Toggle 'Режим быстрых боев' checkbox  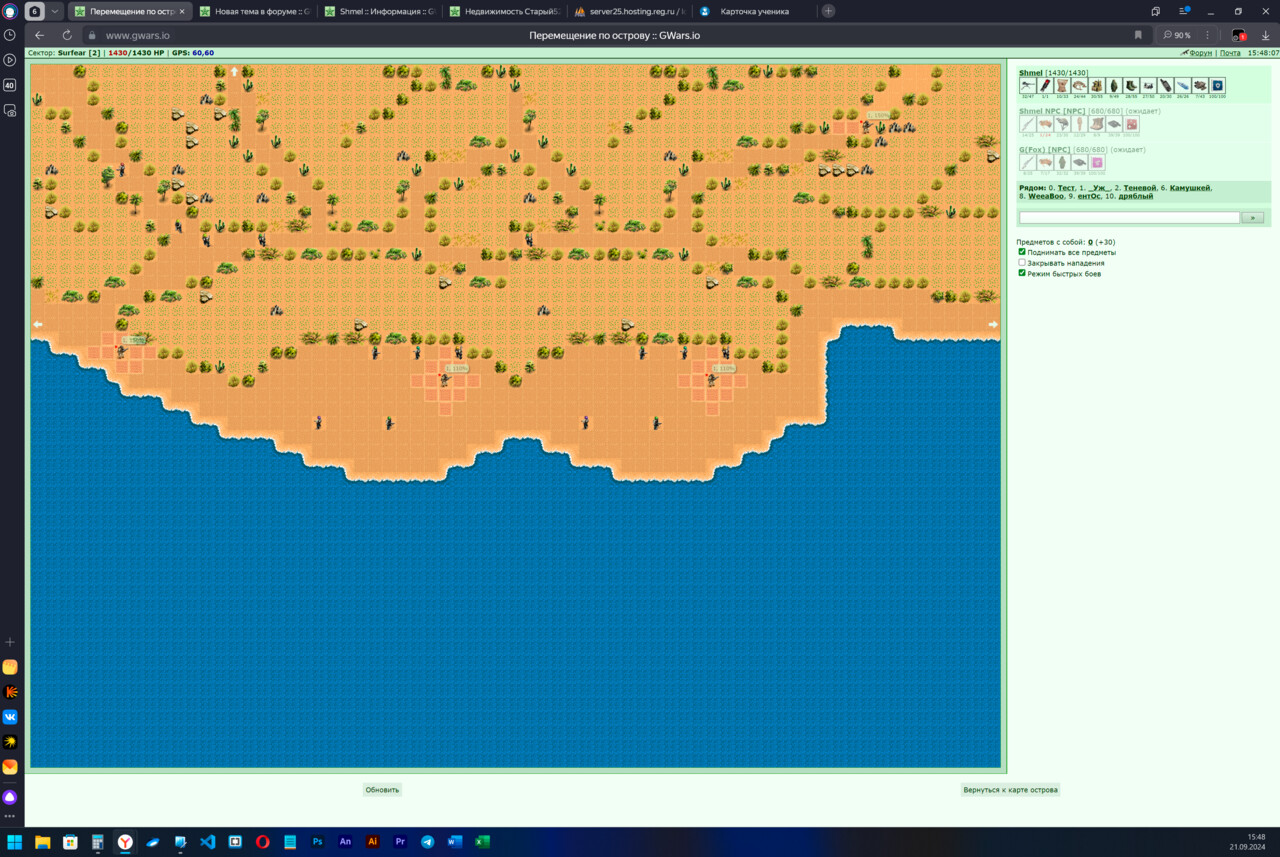(x=1022, y=273)
